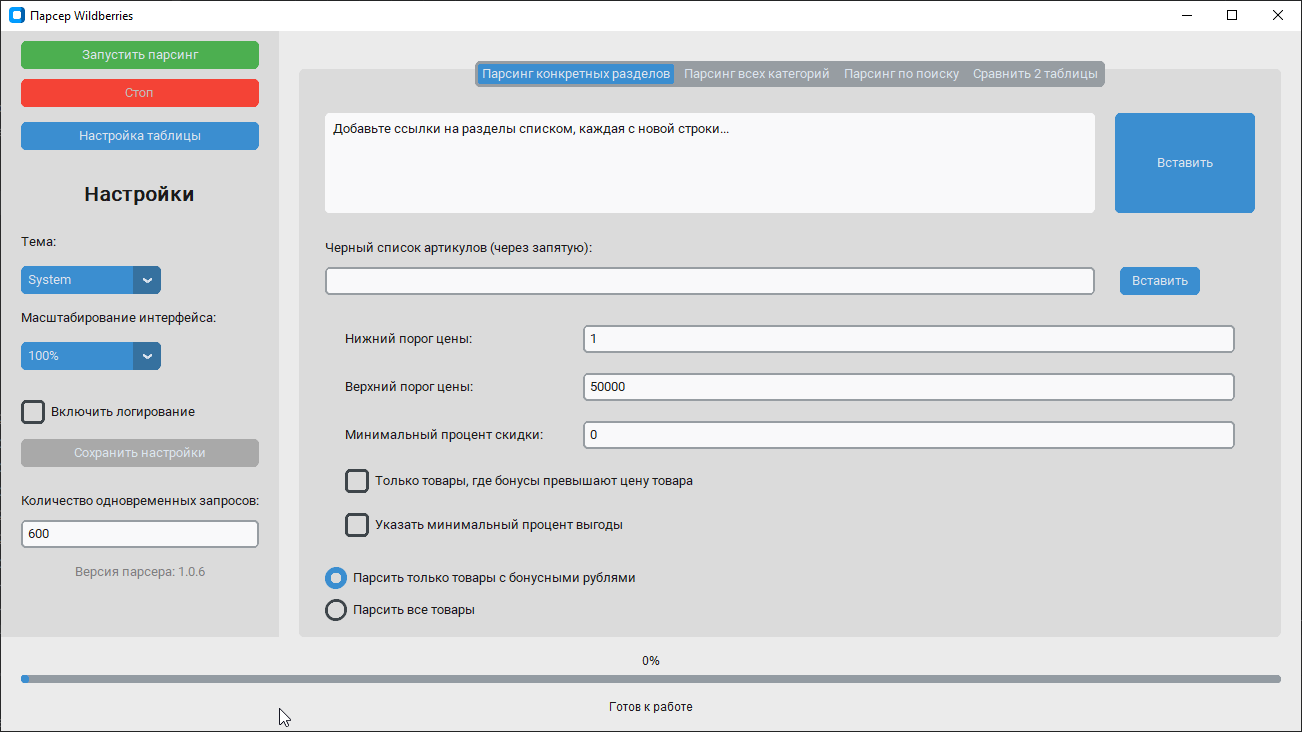This screenshot has width=1302, height=732.
Task: Tick Указать минимальный процент выгоды checkbox
Action: (357, 525)
